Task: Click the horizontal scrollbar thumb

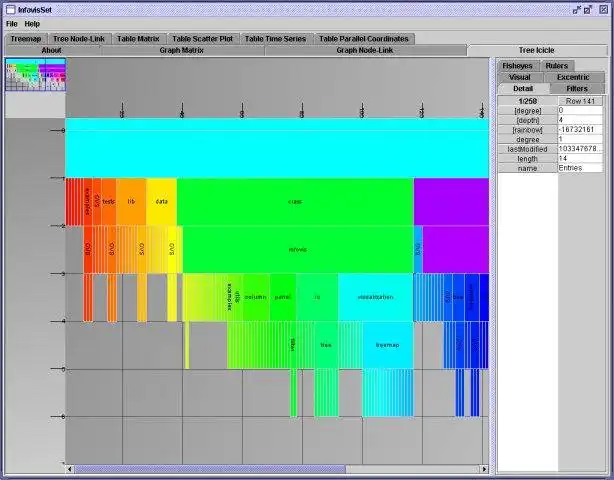Action: [210, 469]
